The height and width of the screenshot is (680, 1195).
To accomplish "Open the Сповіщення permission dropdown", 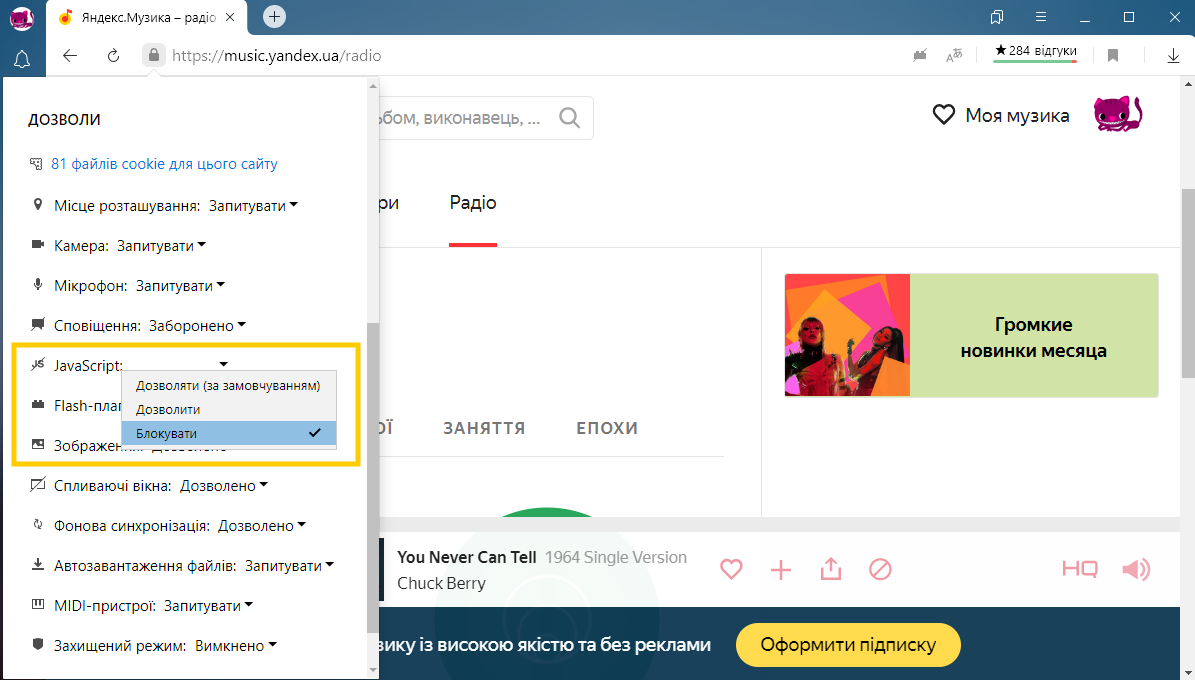I will point(197,326).
